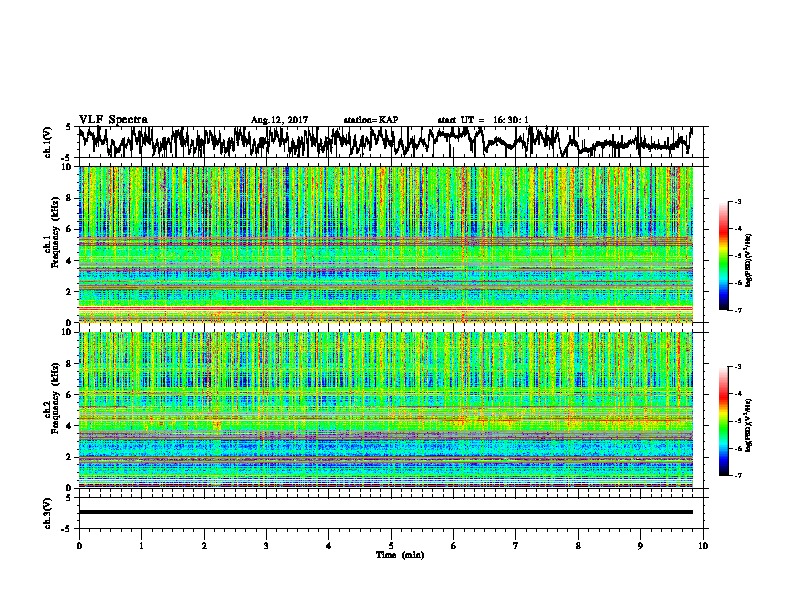Screen dimensions: 792x612
Task: Click the time axis tick label '9'
Action: pyautogui.click(x=640, y=546)
